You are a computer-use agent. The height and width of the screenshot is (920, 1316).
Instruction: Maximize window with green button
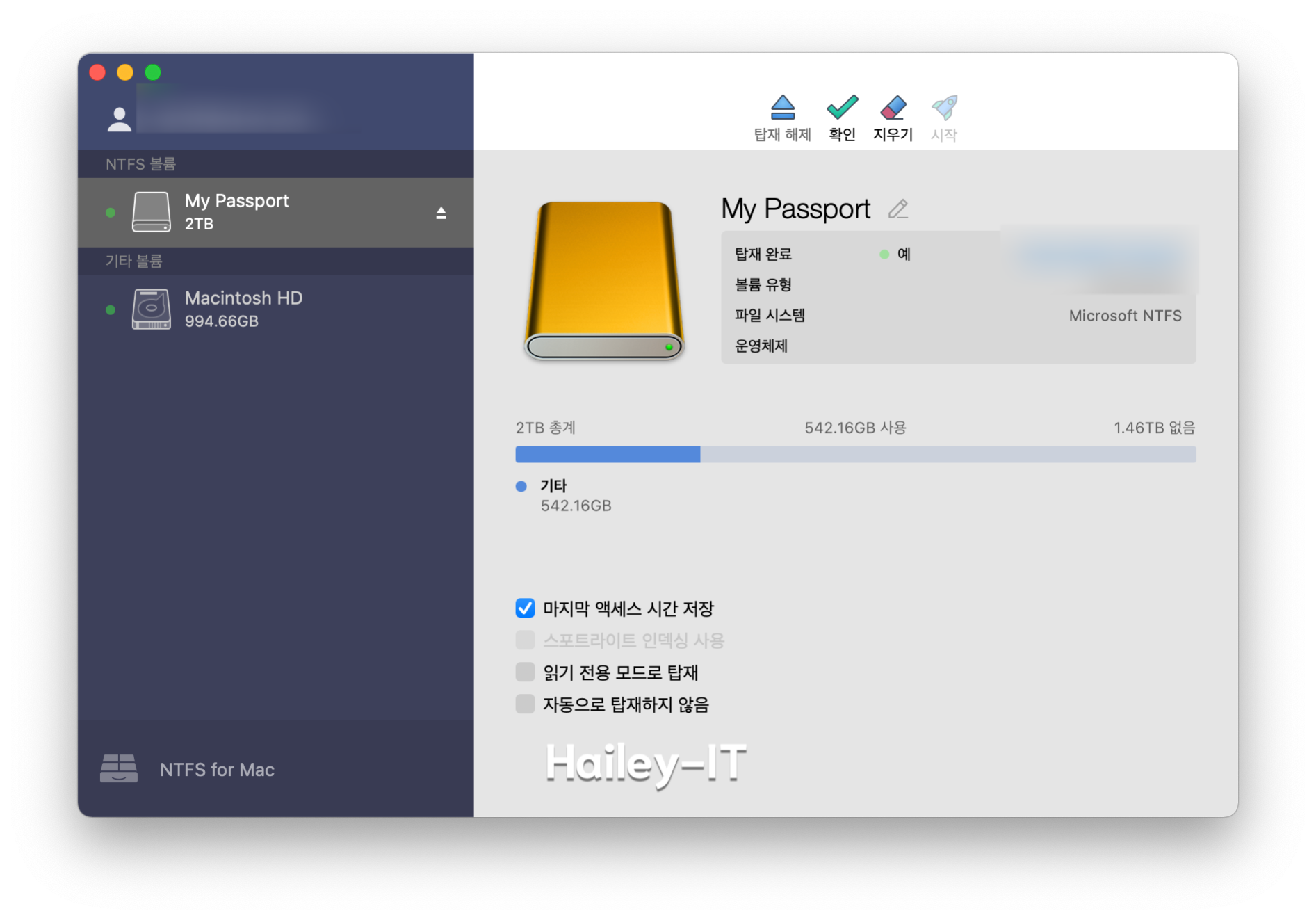coord(153,72)
